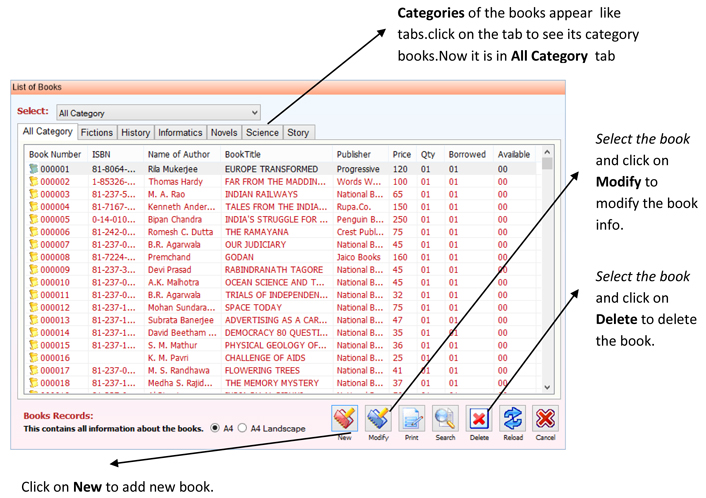Select book icon for row 000011
The width and height of the screenshot is (706, 498).
pos(33,295)
